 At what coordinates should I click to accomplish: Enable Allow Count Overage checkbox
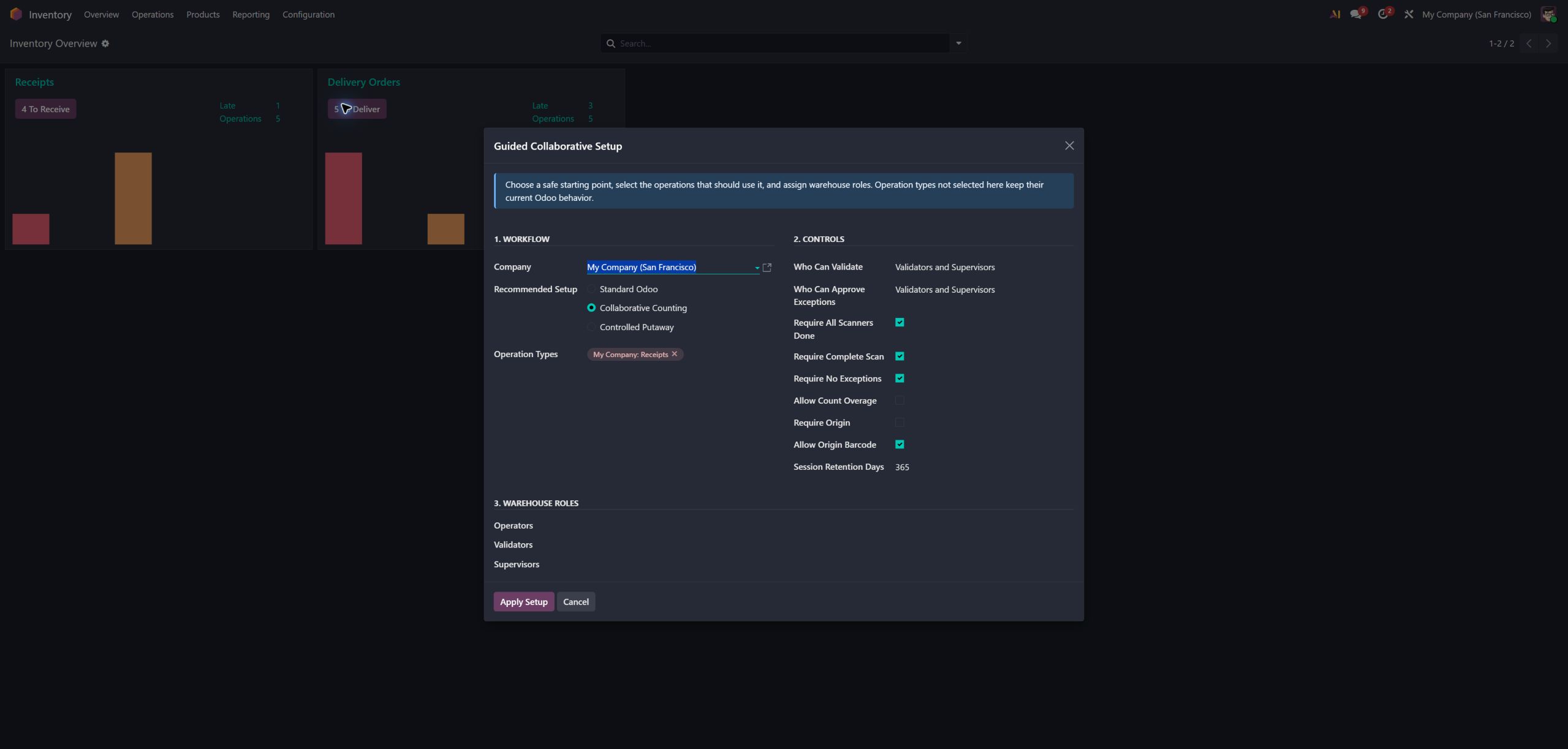click(x=900, y=401)
